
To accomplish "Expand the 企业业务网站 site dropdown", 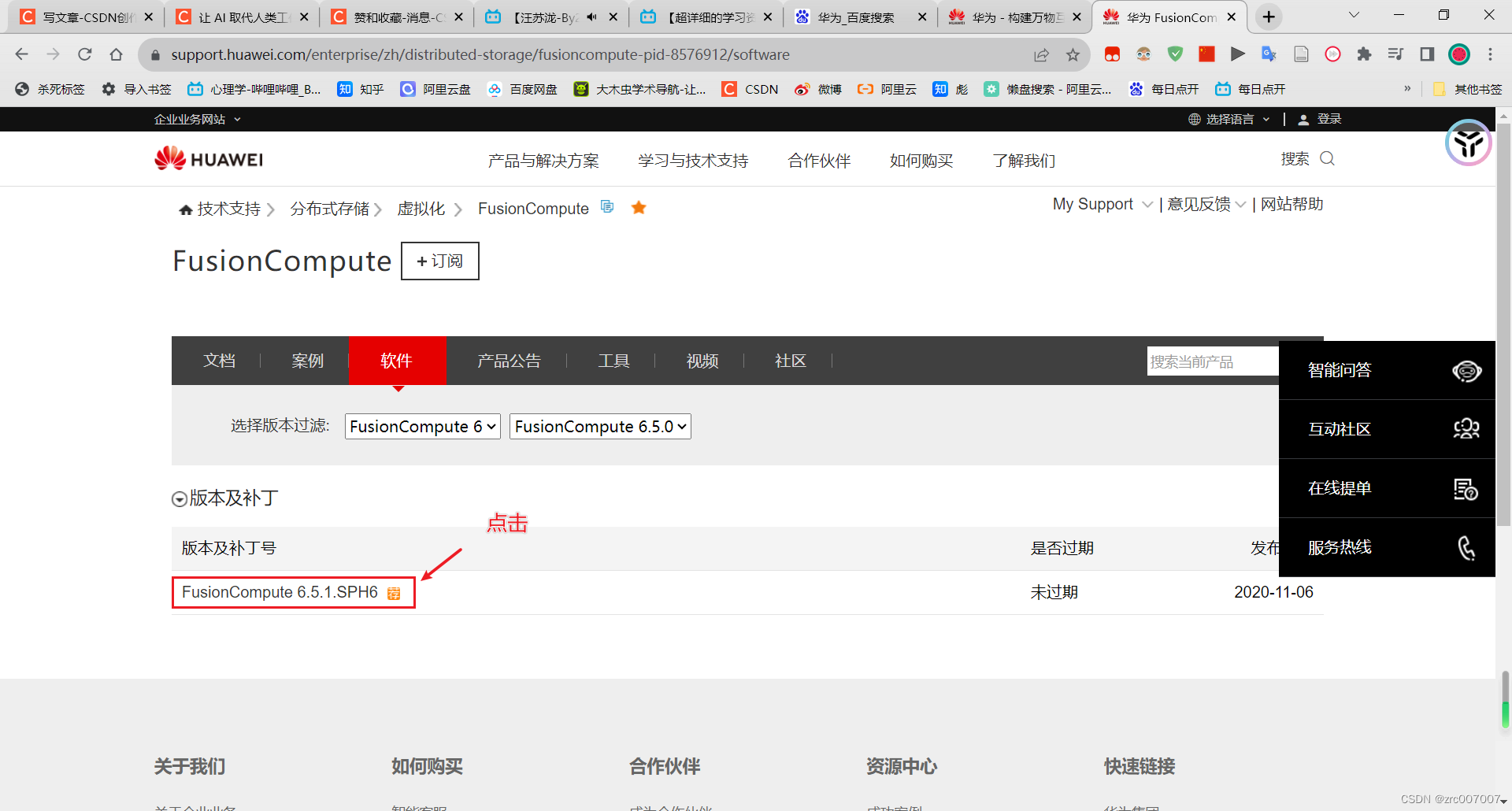I will (197, 119).
